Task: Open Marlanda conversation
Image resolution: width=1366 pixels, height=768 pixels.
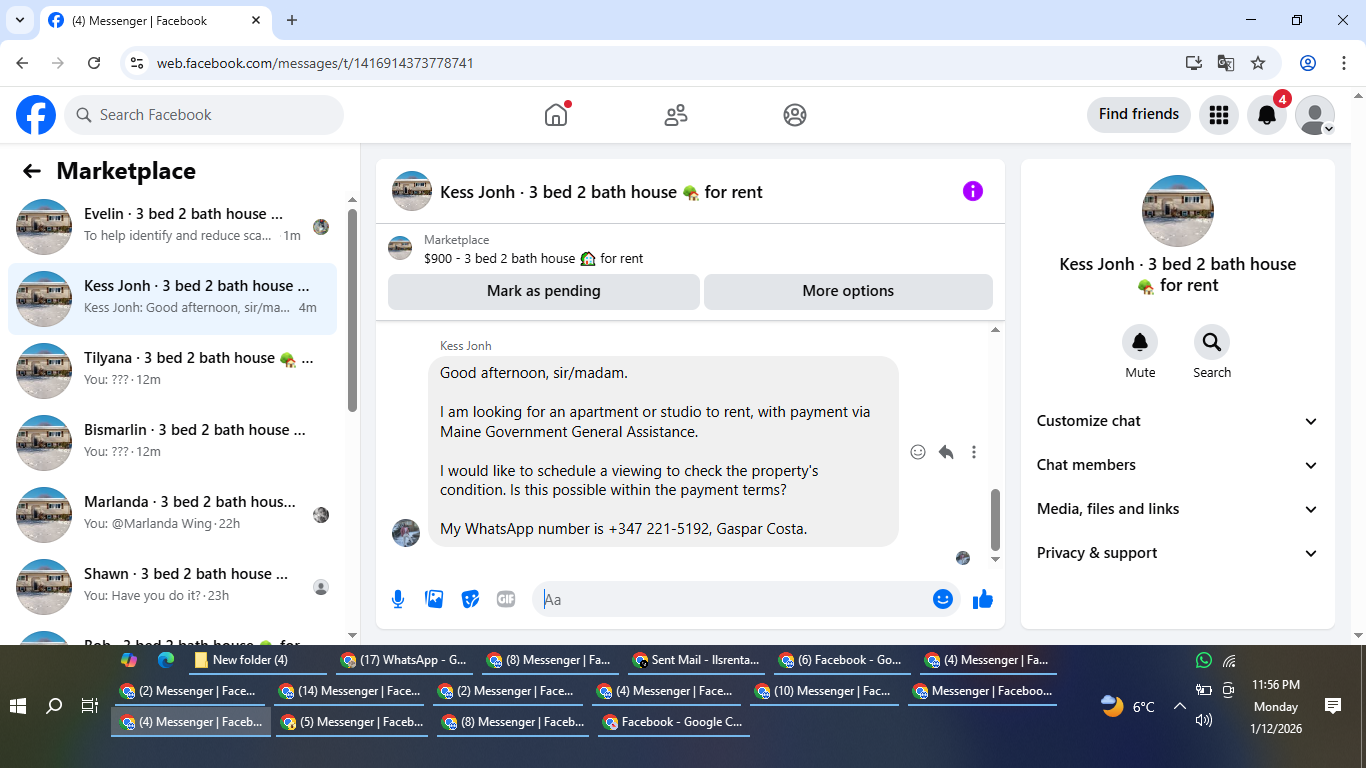Action: point(173,515)
